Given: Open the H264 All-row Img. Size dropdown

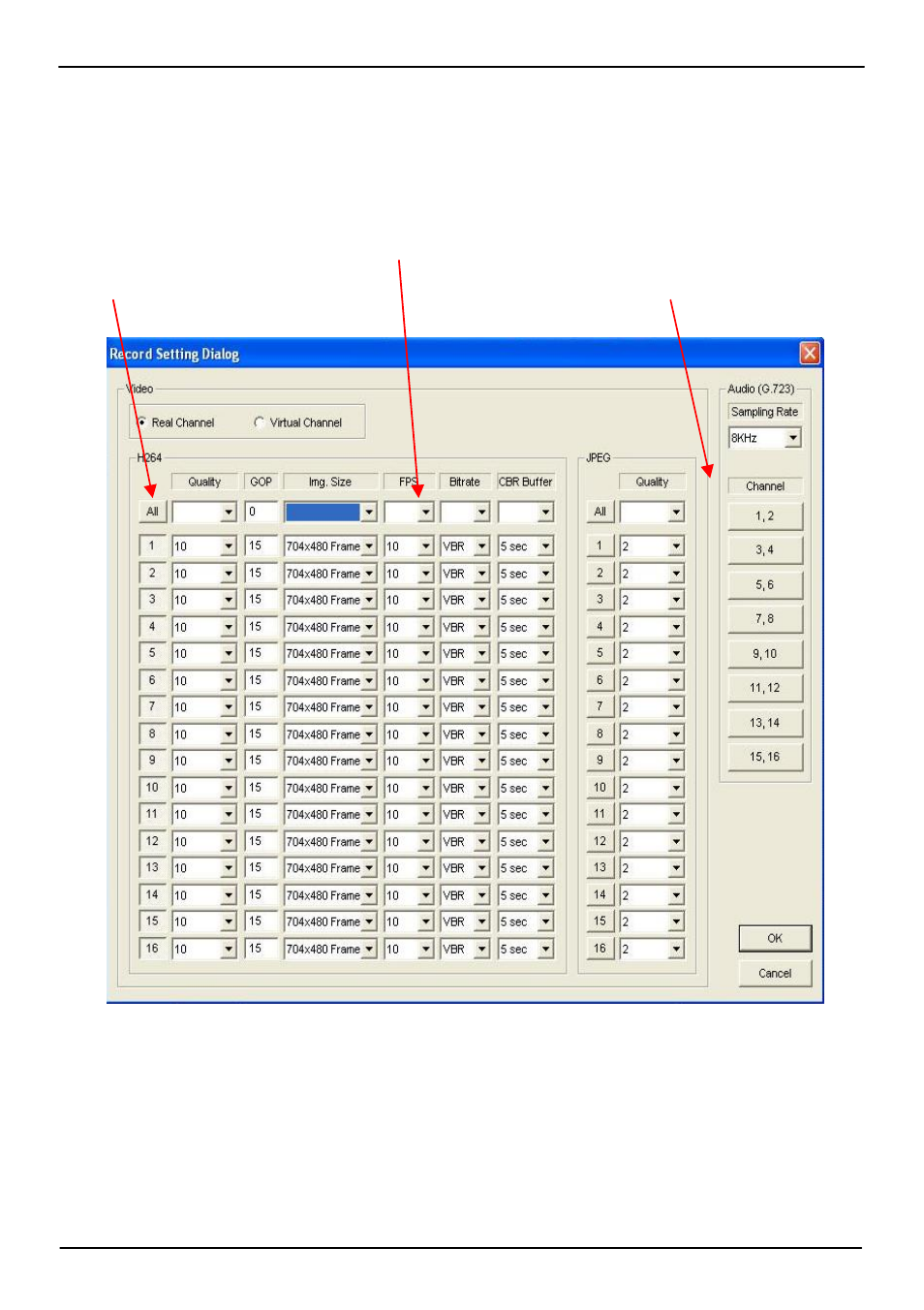Looking at the screenshot, I should 369,512.
